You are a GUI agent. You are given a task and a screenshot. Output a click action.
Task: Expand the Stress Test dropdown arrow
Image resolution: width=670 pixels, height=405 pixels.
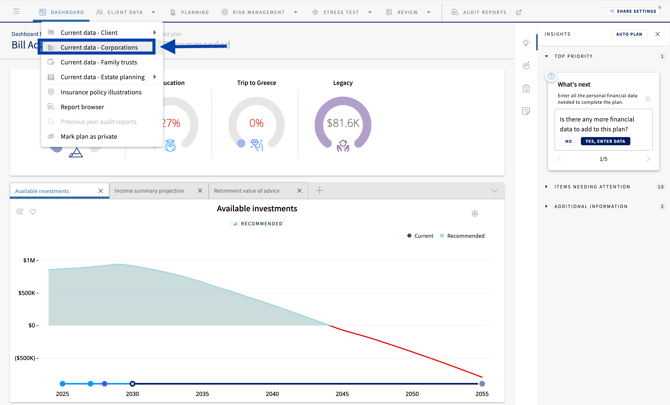(x=370, y=12)
